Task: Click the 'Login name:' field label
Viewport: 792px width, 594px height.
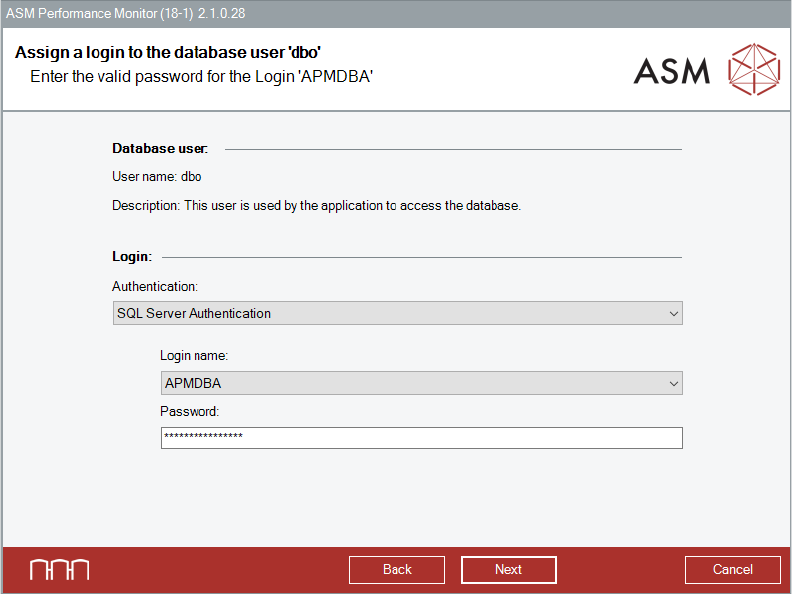Action: click(x=194, y=355)
